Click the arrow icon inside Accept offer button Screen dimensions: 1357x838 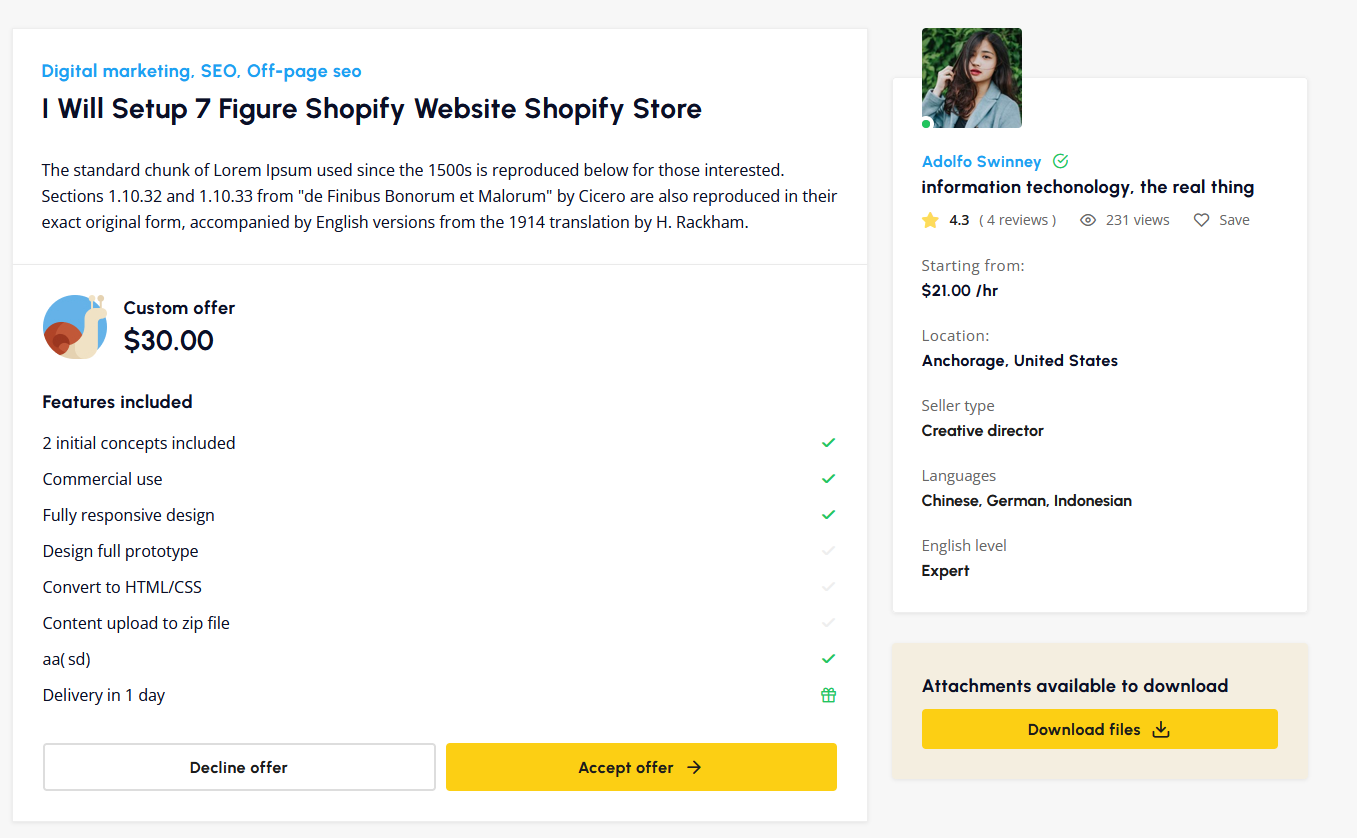click(x=696, y=767)
